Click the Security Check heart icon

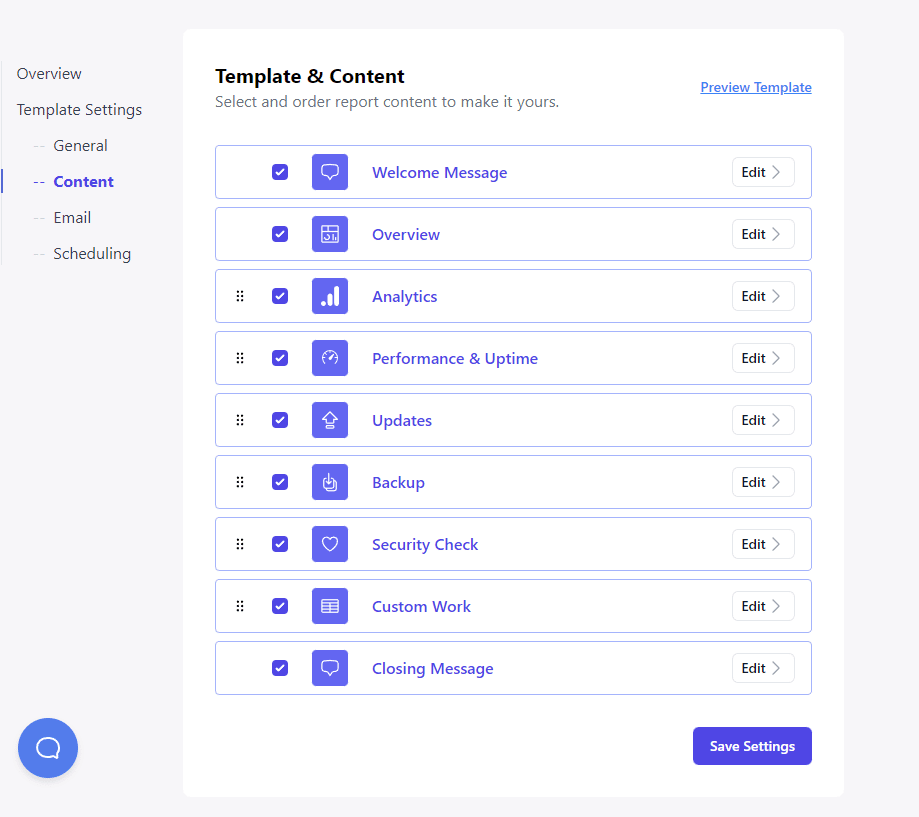click(x=330, y=544)
